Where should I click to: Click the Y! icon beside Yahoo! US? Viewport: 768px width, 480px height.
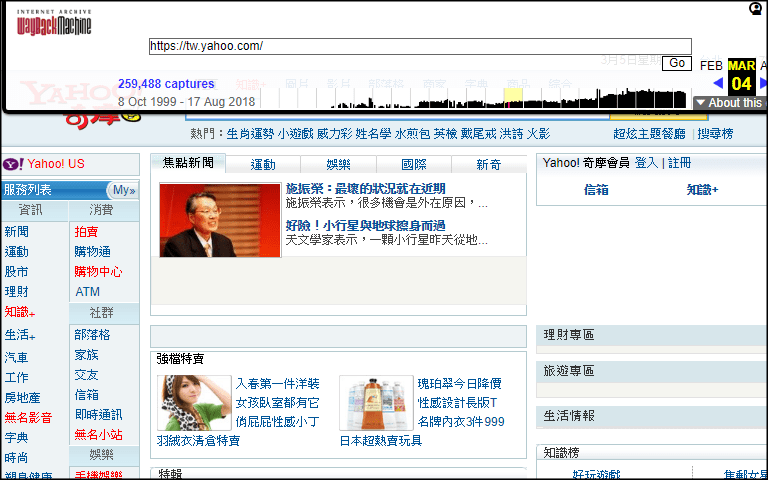(x=13, y=164)
